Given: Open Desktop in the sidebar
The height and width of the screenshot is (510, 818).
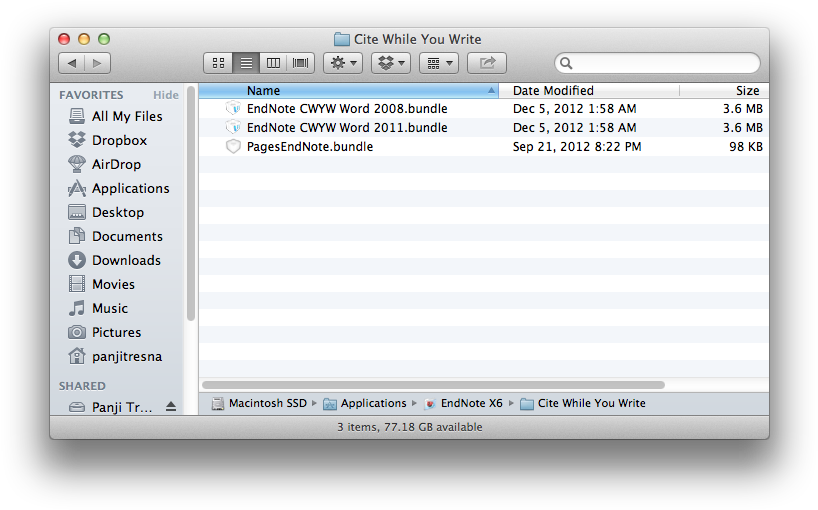Looking at the screenshot, I should click(x=117, y=212).
